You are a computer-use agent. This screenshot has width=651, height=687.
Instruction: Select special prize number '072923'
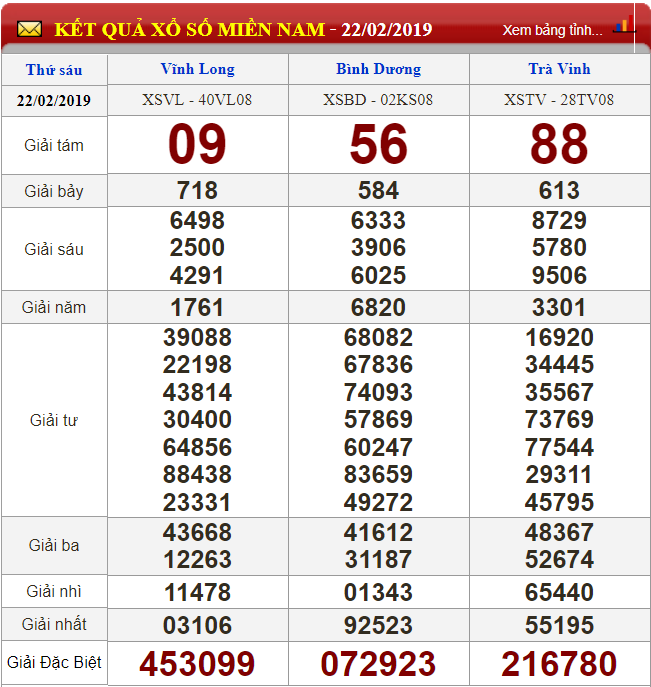tap(378, 664)
